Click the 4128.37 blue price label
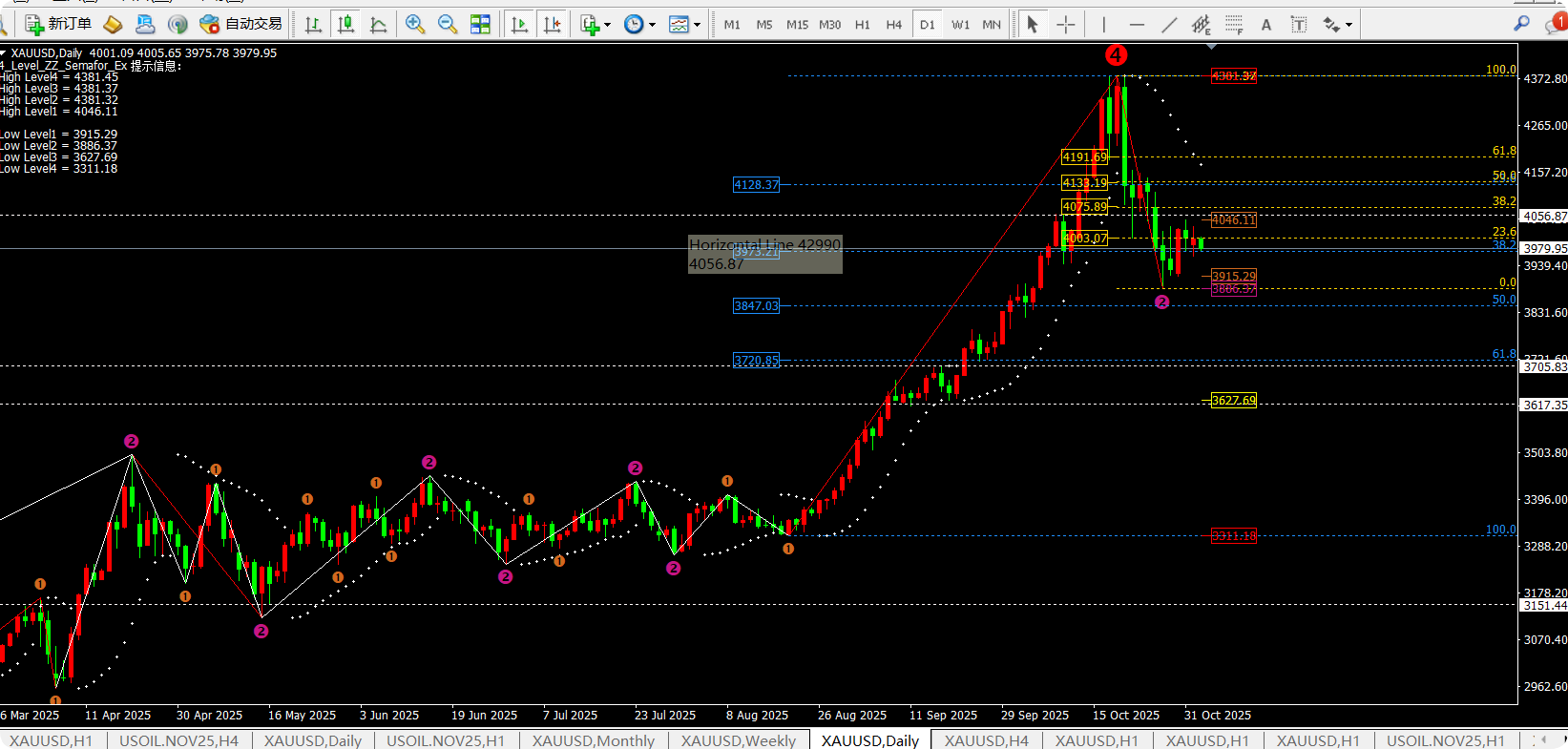The height and width of the screenshot is (749, 1568). click(x=756, y=185)
